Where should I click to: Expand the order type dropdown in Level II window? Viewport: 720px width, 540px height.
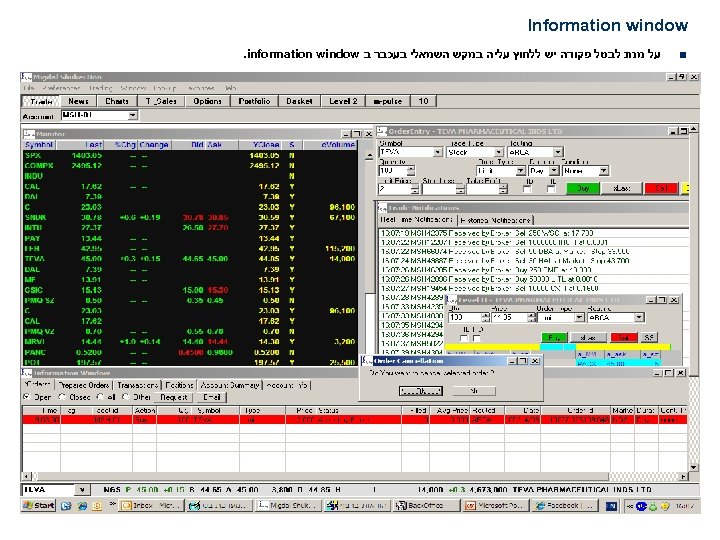579,317
